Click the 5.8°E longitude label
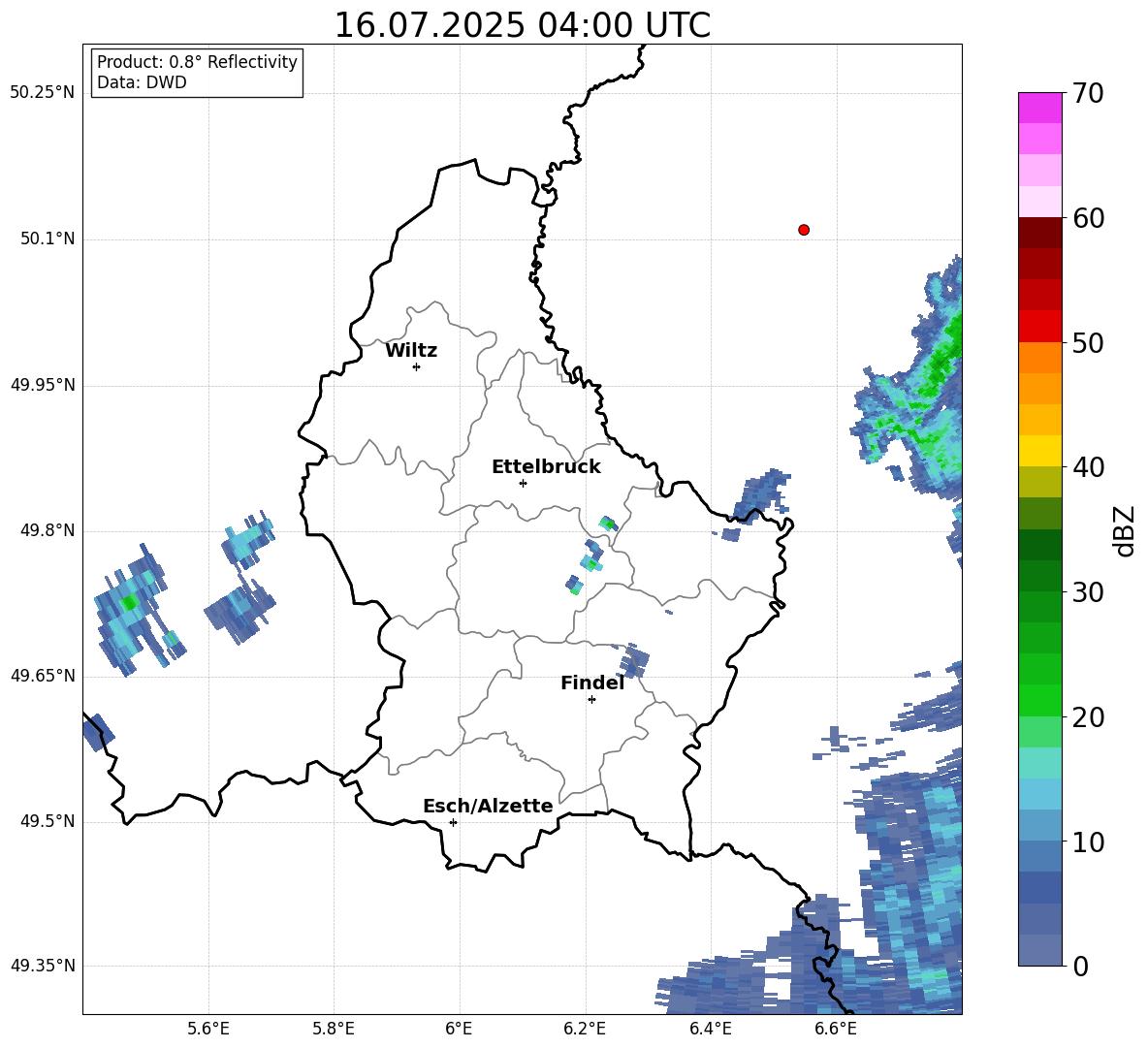 click(x=334, y=1029)
